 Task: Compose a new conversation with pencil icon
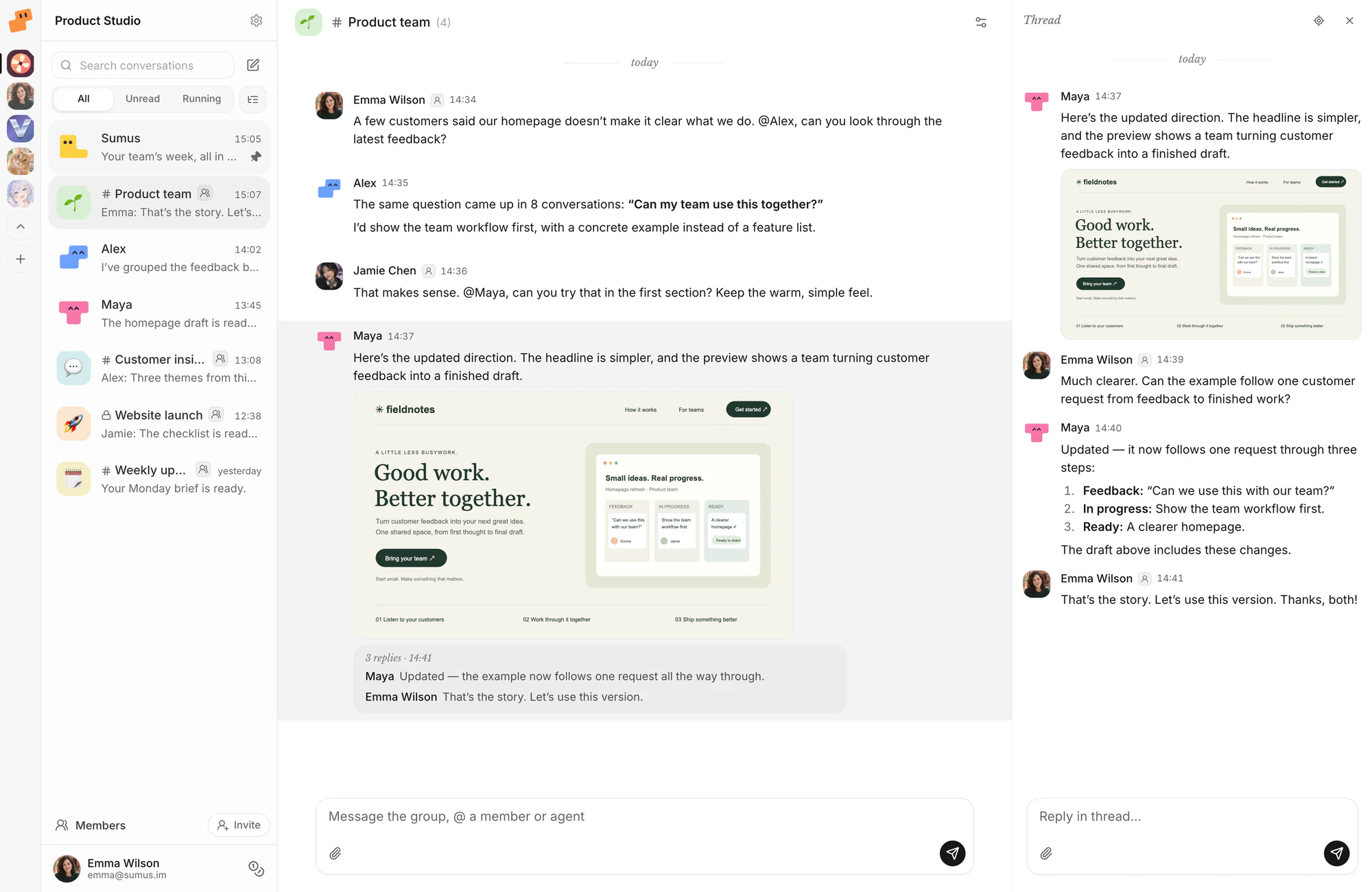point(253,65)
